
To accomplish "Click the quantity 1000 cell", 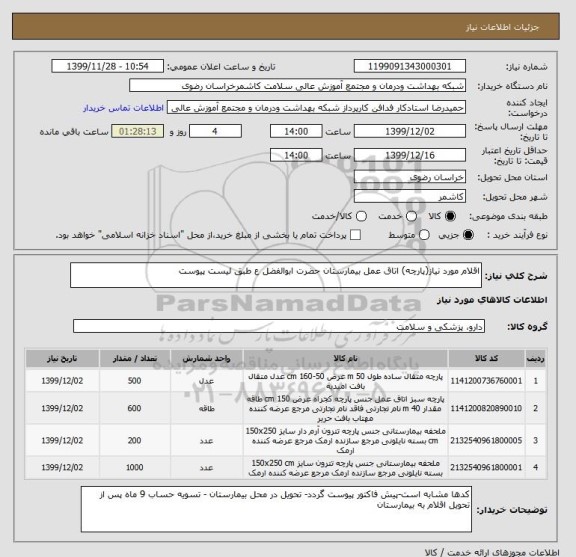I will pyautogui.click(x=134, y=467).
